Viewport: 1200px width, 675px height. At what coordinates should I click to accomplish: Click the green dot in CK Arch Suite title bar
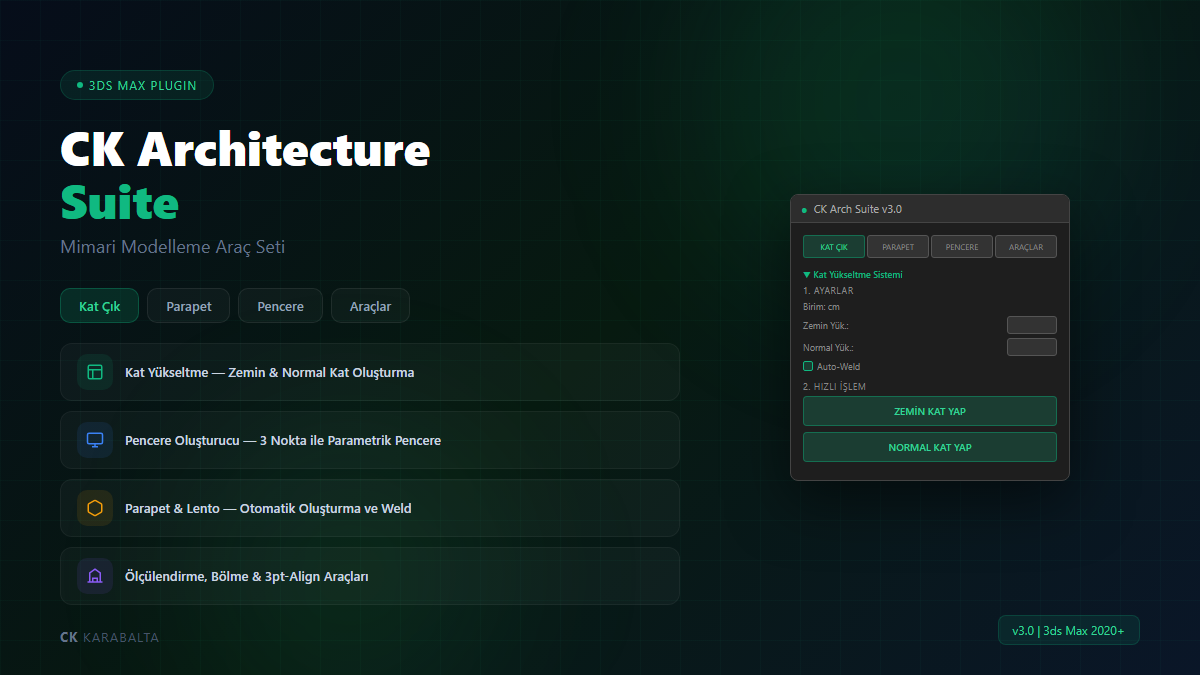tap(804, 210)
